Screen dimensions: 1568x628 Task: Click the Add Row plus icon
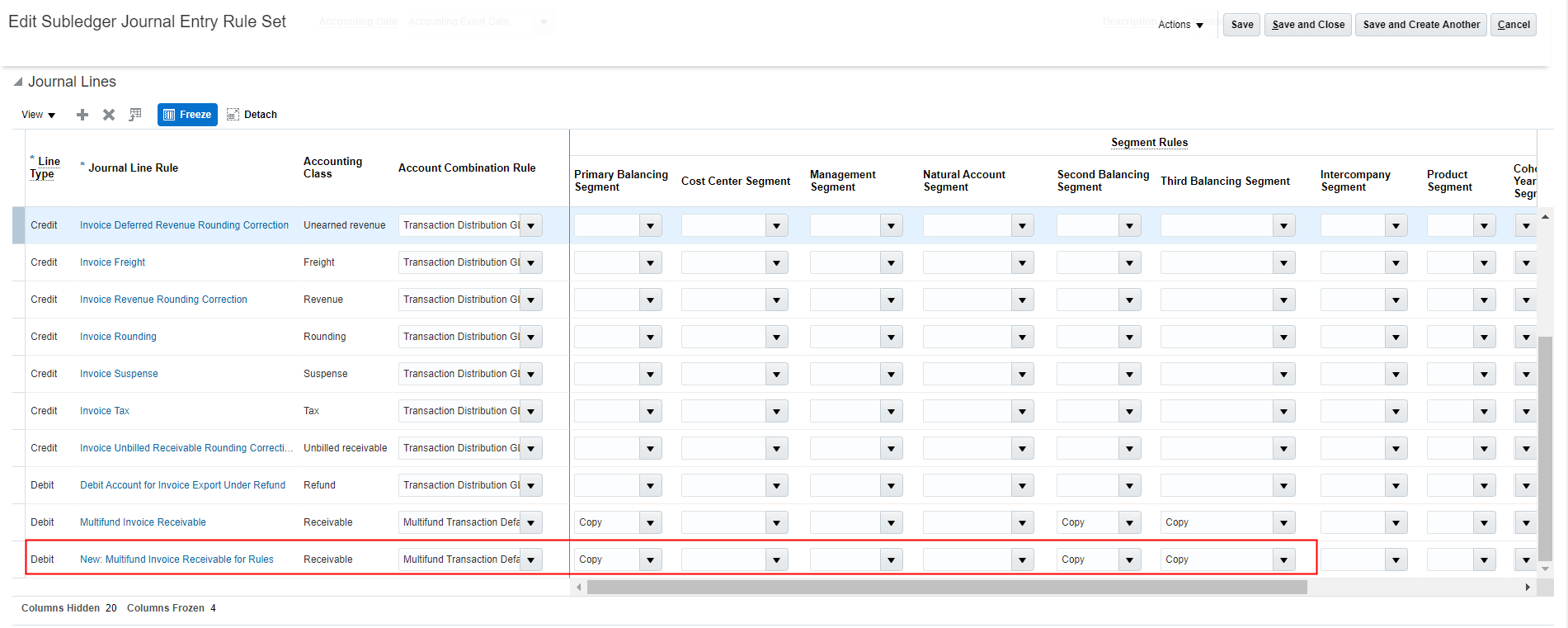[82, 115]
